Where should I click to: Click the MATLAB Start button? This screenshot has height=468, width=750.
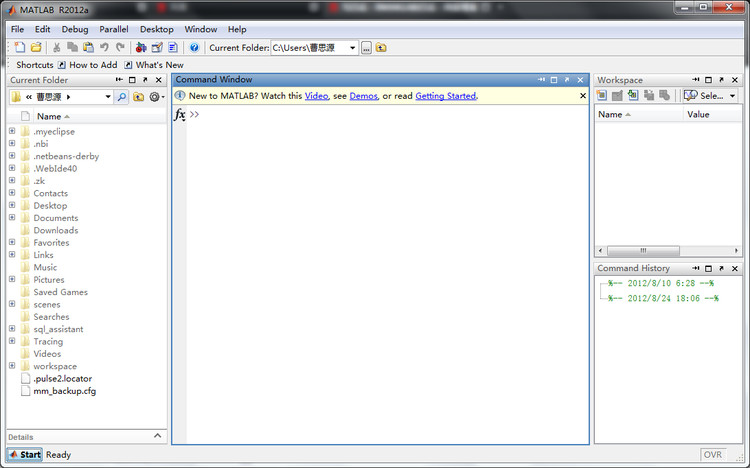click(x=25, y=455)
